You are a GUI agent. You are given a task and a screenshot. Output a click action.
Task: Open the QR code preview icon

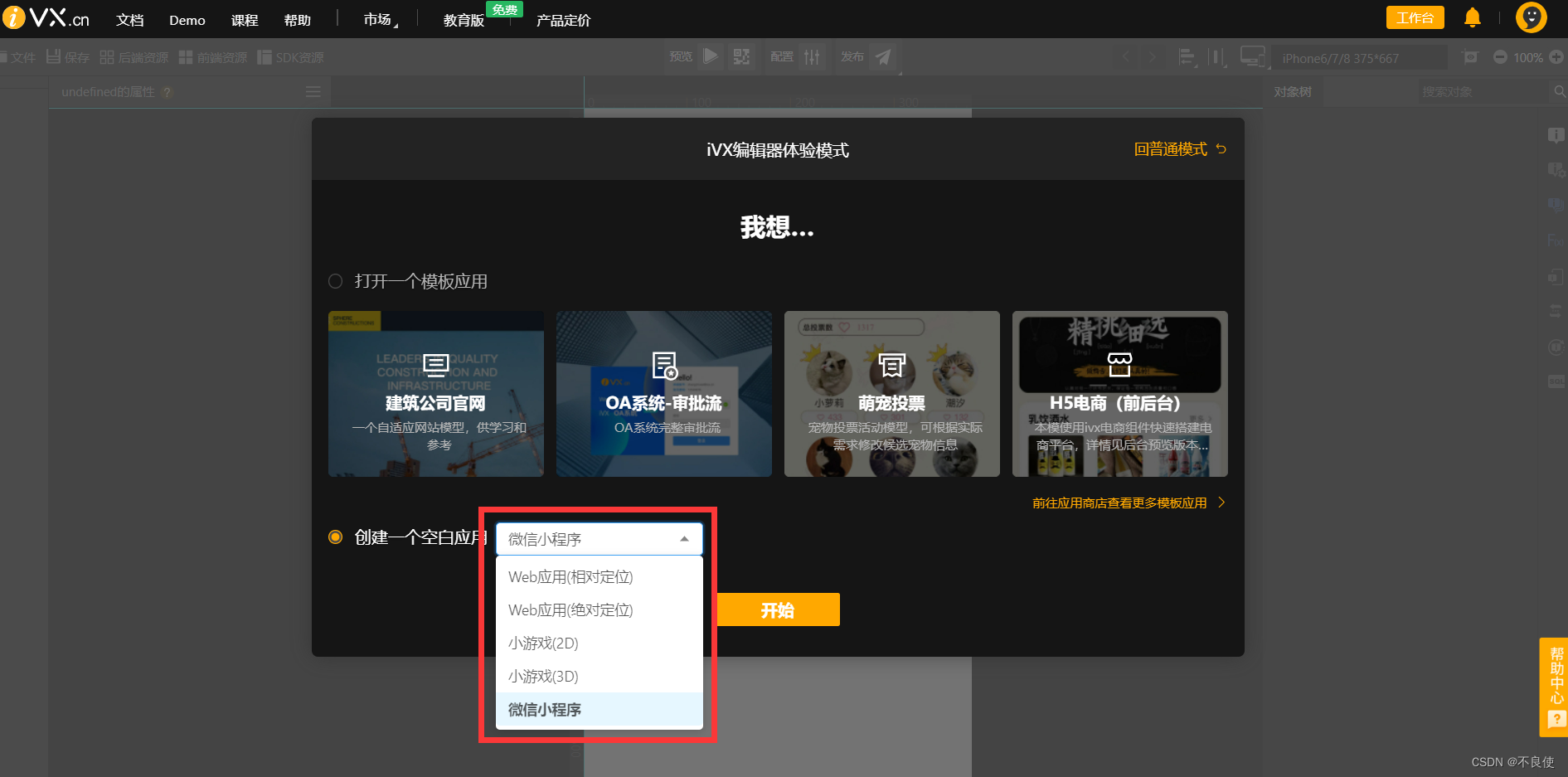[x=741, y=56]
